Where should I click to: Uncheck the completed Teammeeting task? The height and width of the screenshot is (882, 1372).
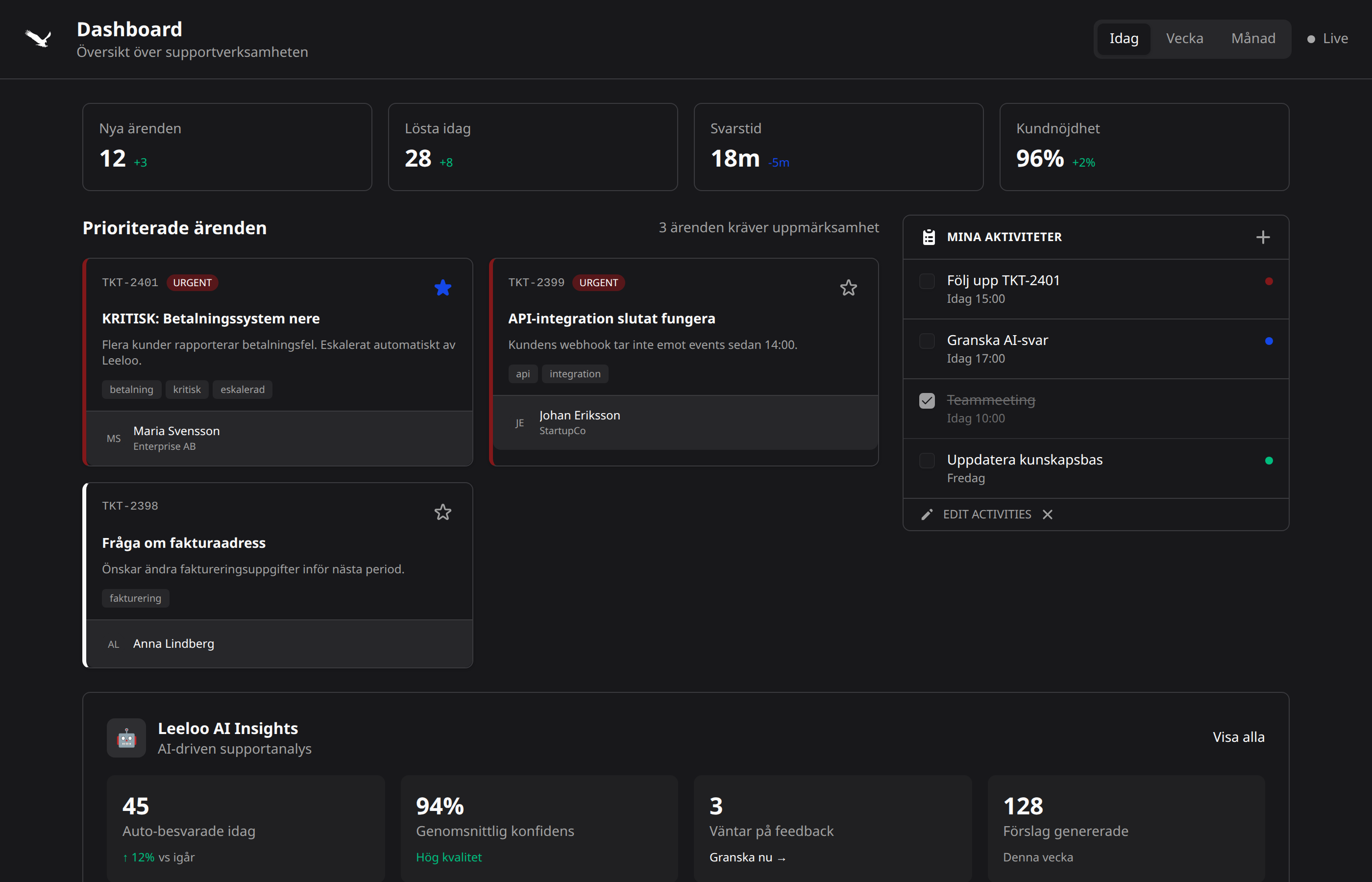[926, 401]
